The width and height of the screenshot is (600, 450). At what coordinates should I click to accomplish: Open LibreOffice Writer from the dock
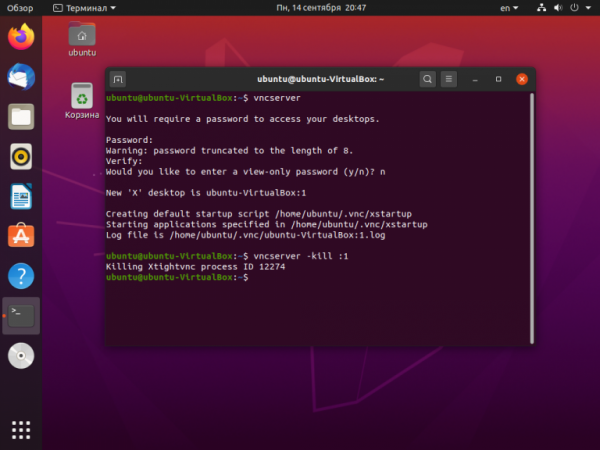point(21,196)
